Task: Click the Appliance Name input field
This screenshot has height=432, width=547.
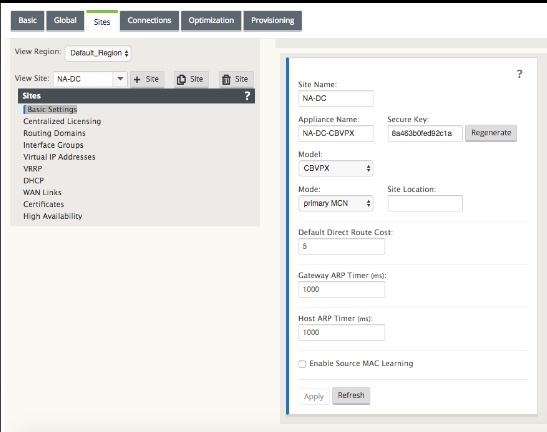Action: click(x=336, y=133)
